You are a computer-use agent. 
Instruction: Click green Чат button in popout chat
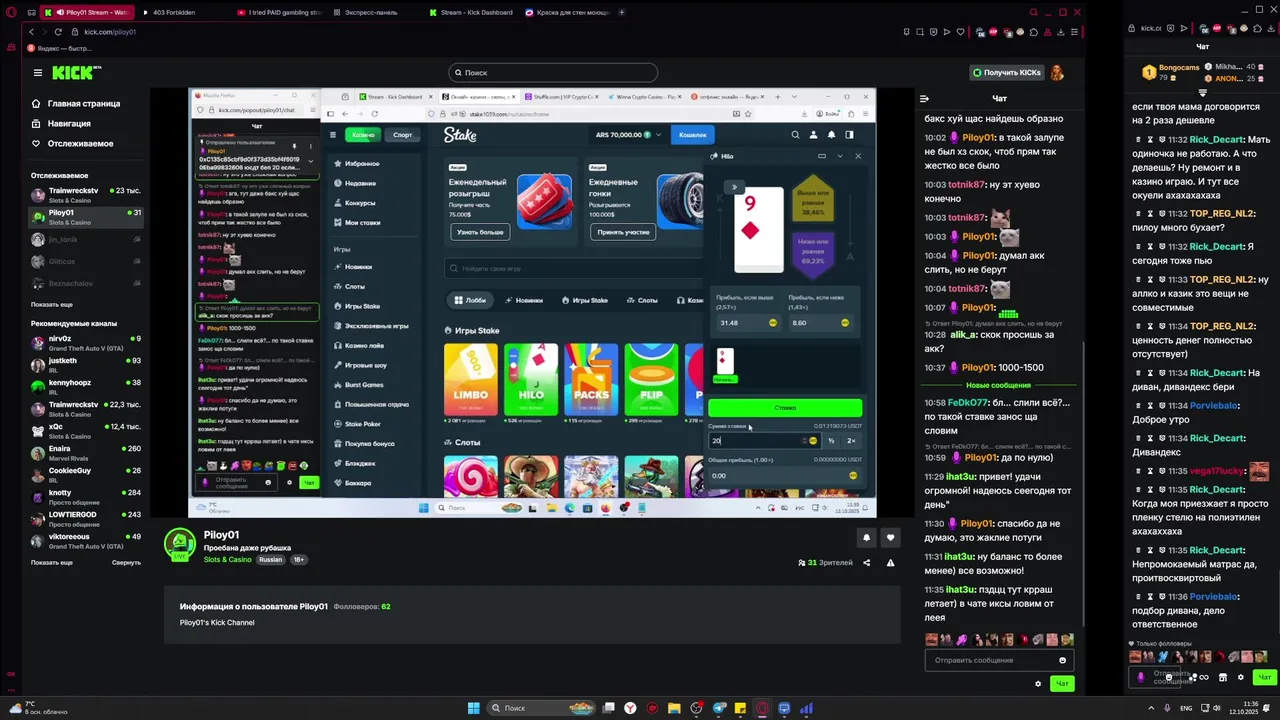tap(1264, 677)
